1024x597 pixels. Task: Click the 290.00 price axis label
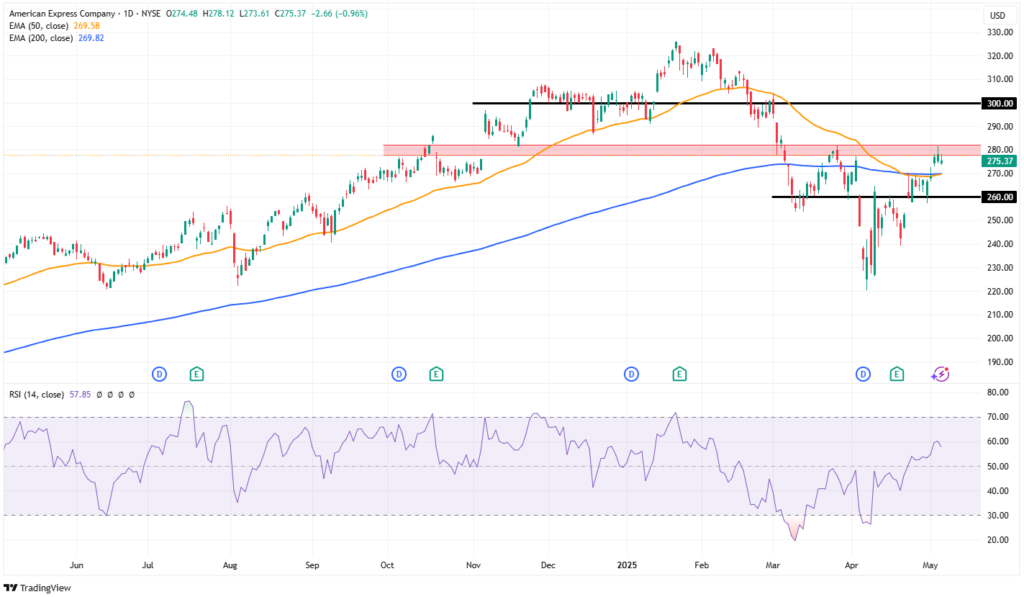1000,126
